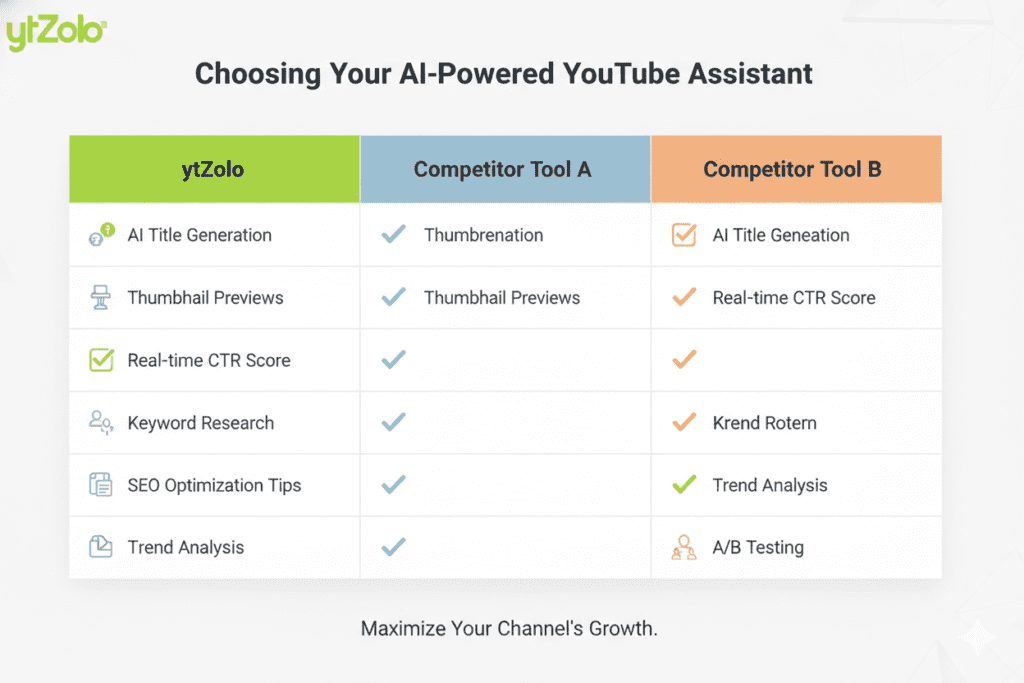The width and height of the screenshot is (1024, 683).
Task: Click the A/B Testing text
Action: (x=758, y=548)
